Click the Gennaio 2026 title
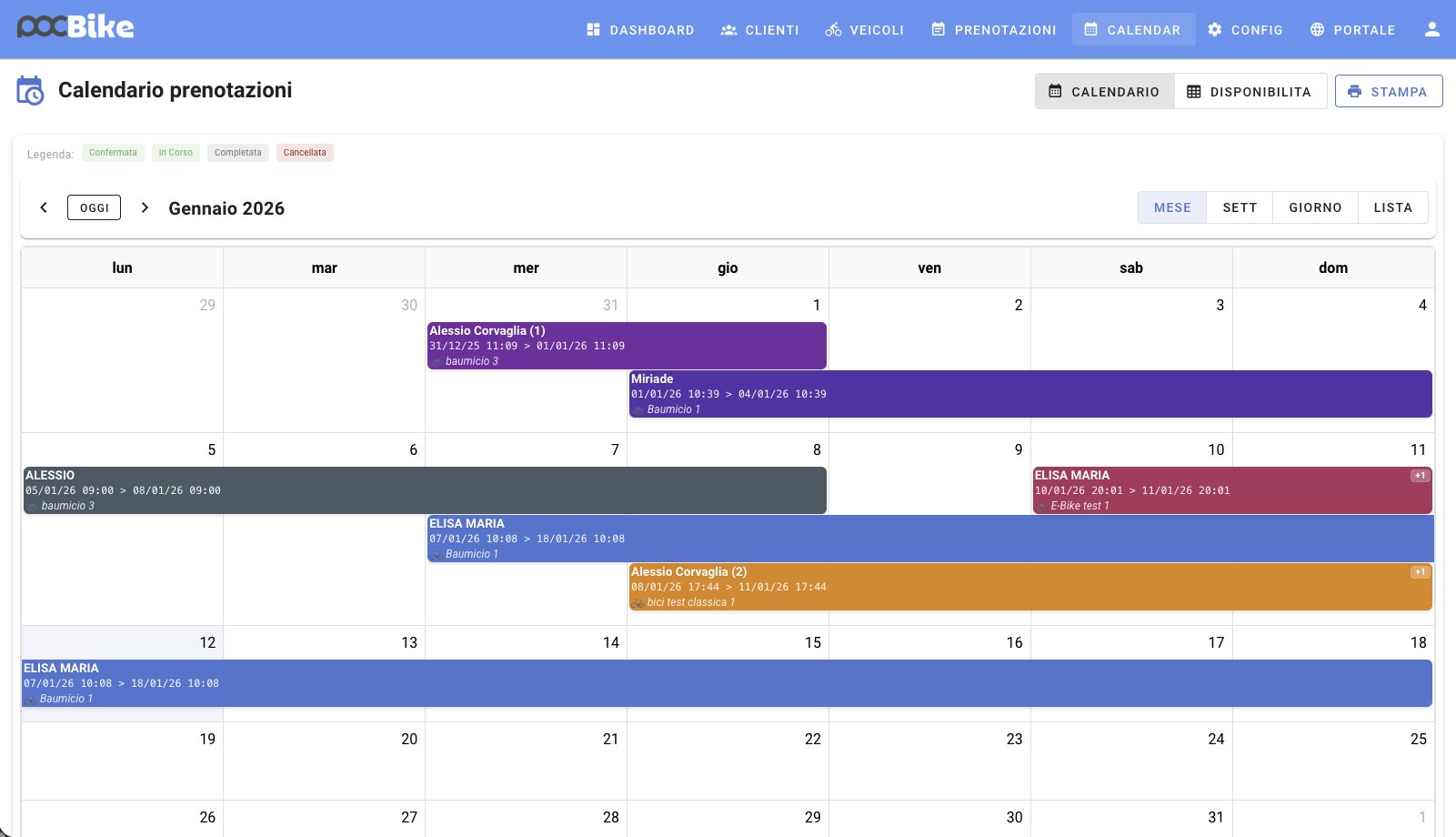This screenshot has width=1456, height=837. (x=226, y=208)
